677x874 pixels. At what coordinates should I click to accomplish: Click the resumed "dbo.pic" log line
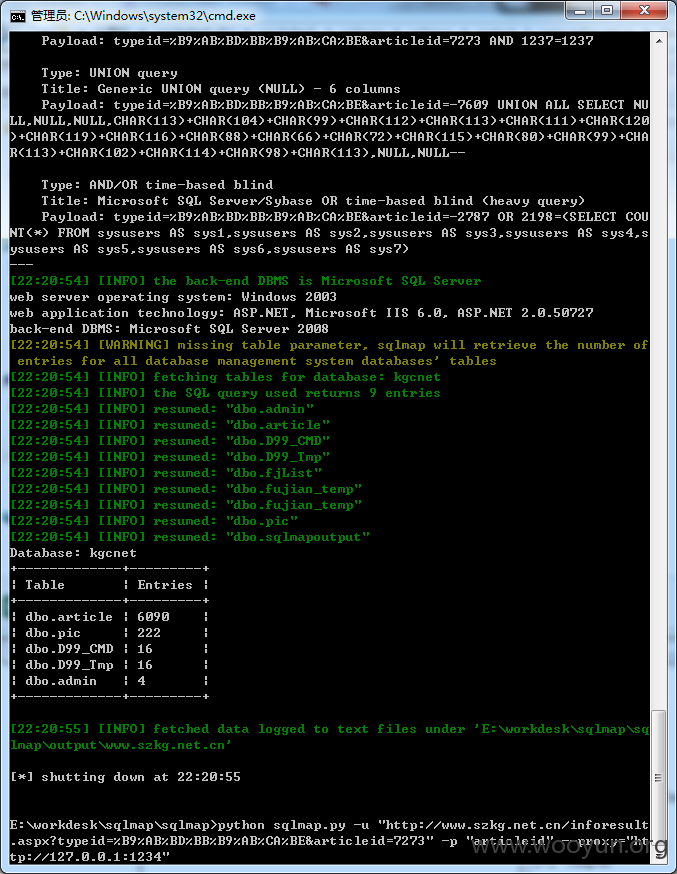pyautogui.click(x=154, y=521)
